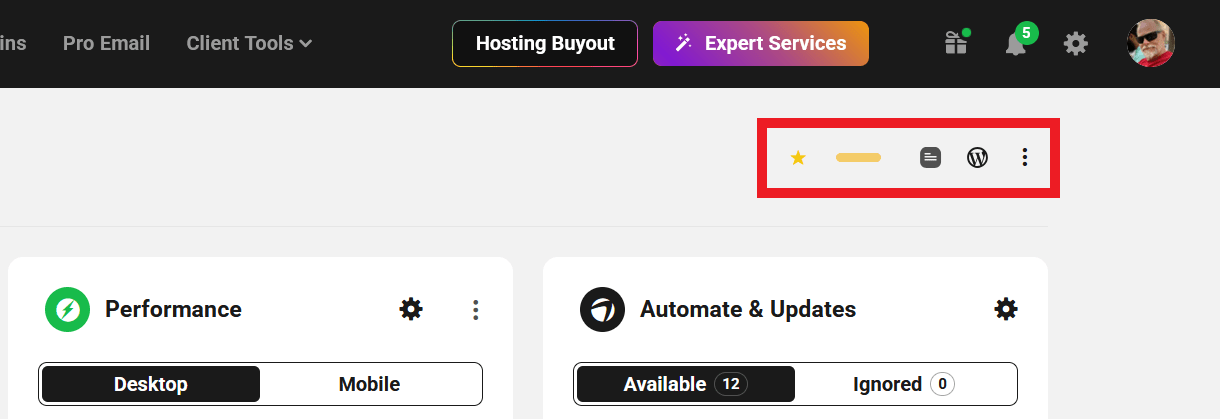
Task: Open the WordPress admin icon
Action: [x=977, y=157]
